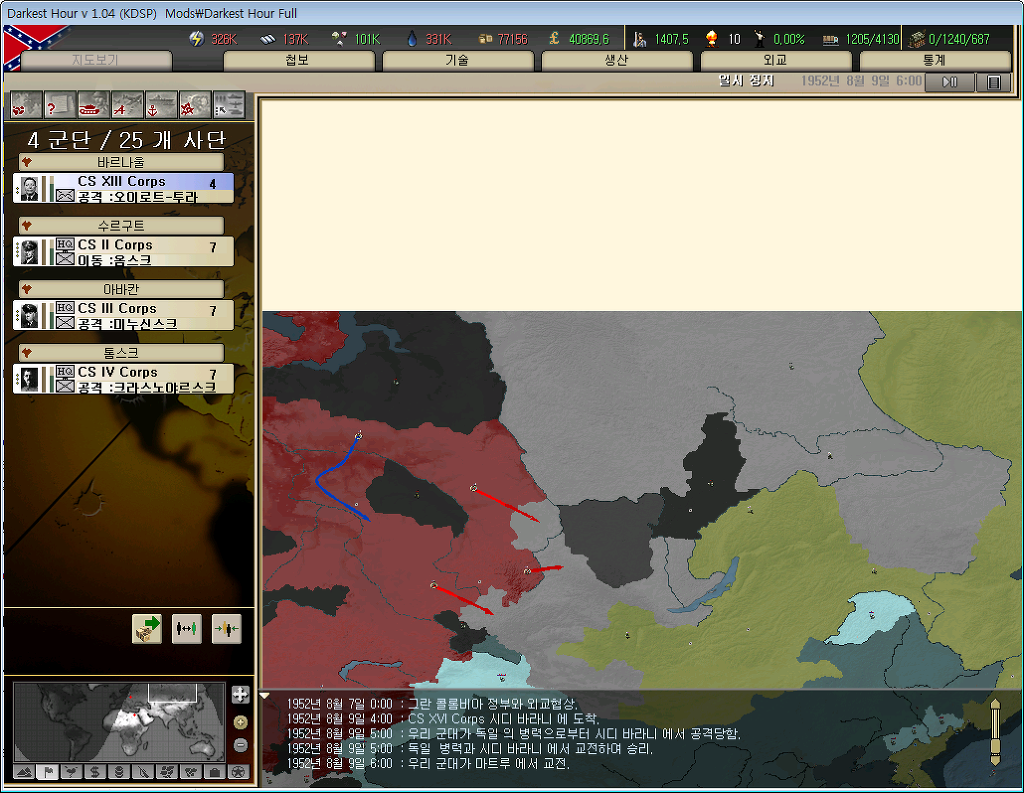Click the dissent protester icon

760,39
